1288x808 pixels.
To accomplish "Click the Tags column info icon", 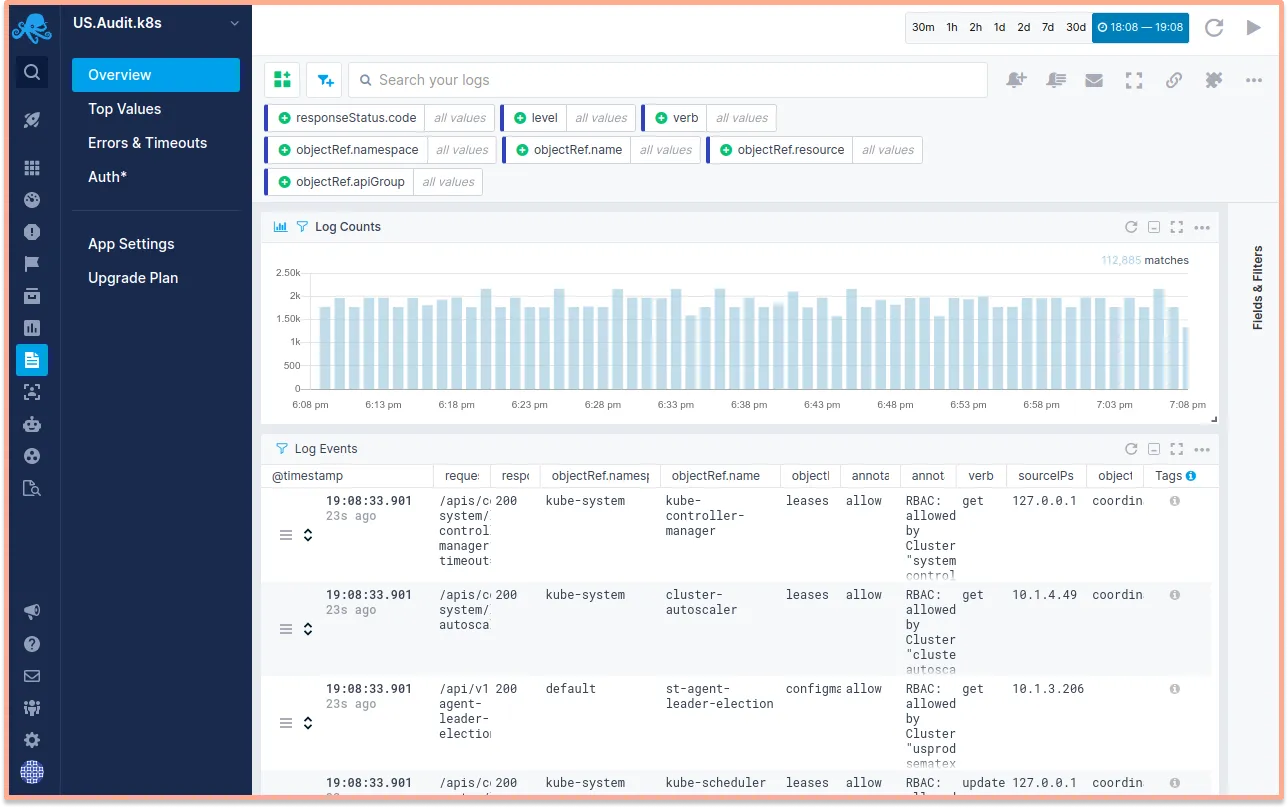I will (x=1190, y=476).
